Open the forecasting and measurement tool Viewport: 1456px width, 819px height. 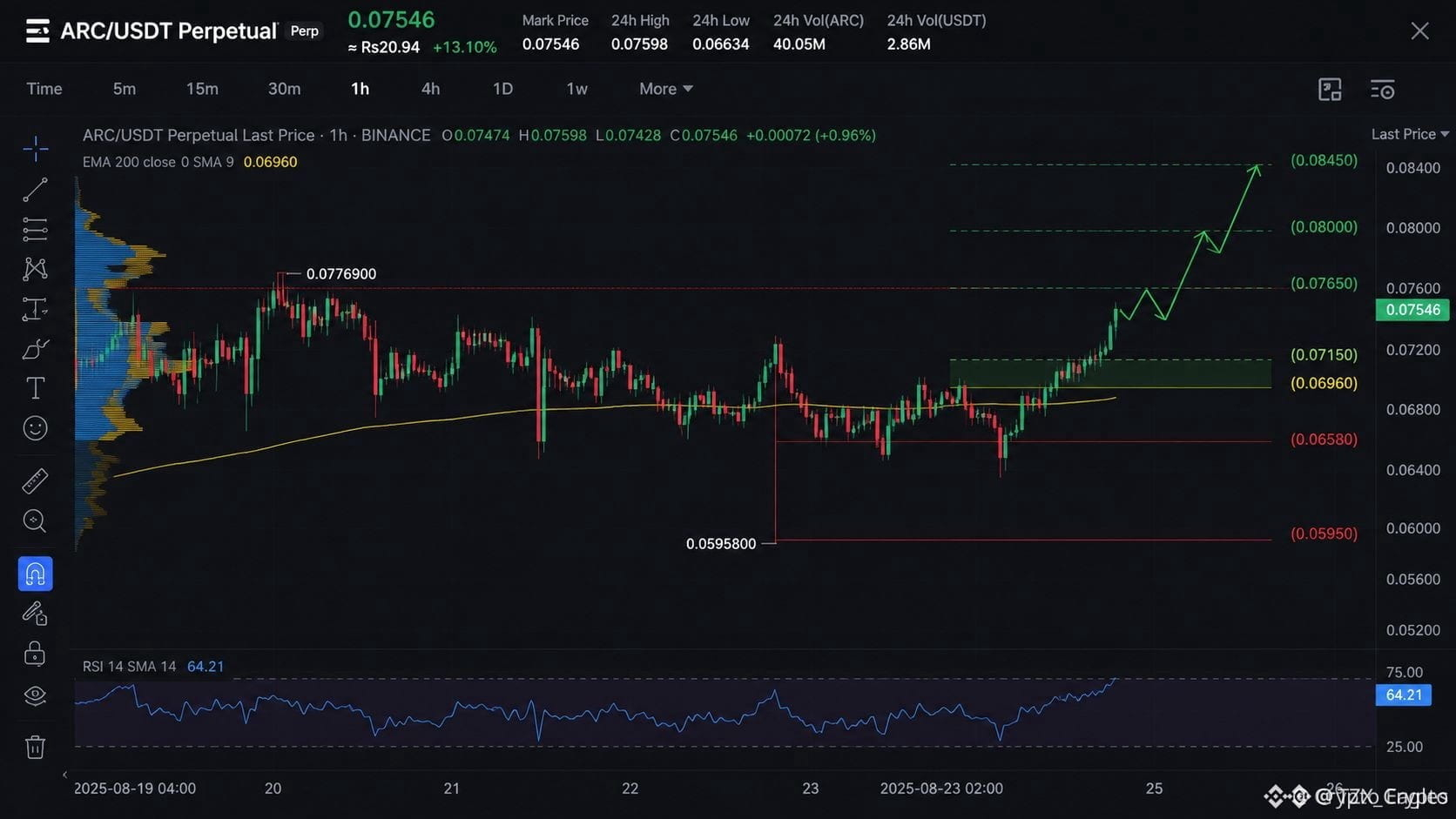pyautogui.click(x=36, y=309)
